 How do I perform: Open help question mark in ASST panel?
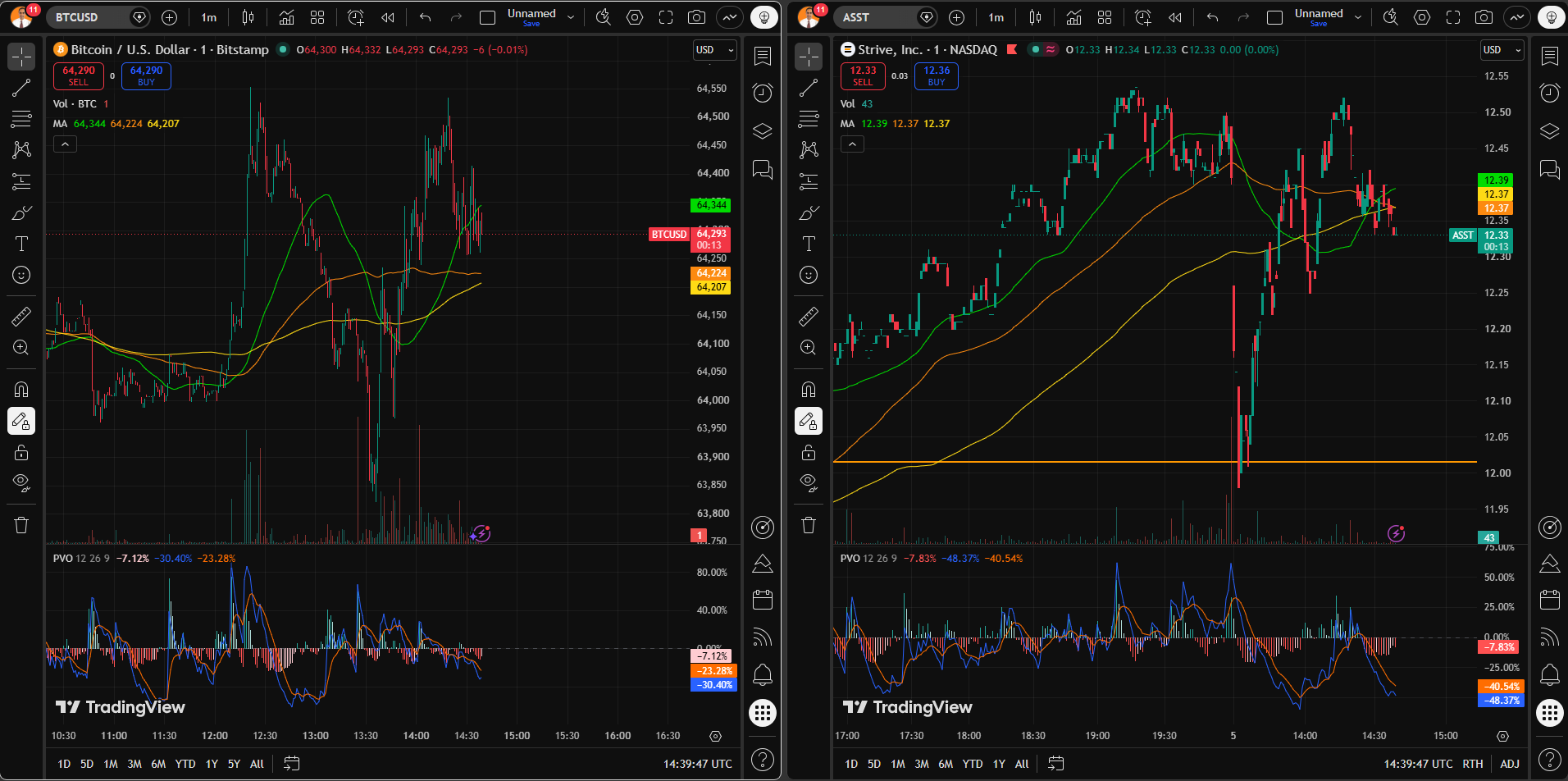1549,760
